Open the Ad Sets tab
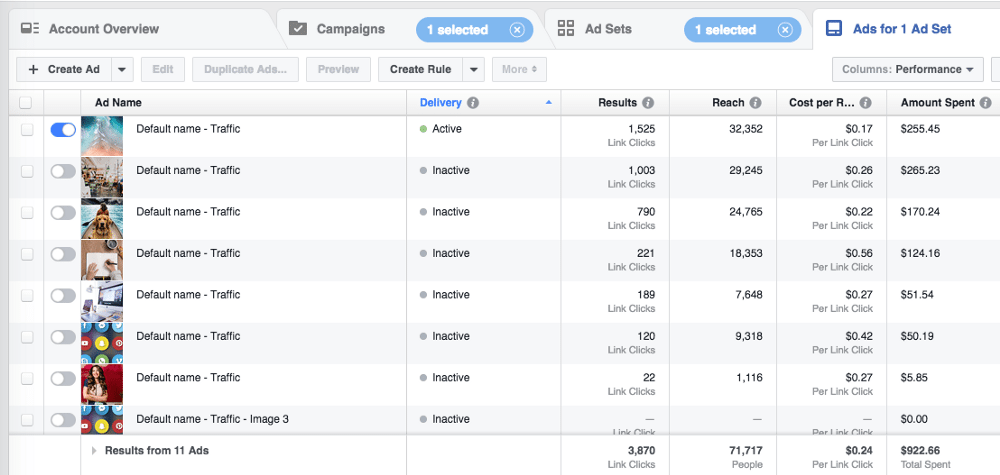 pyautogui.click(x=608, y=29)
